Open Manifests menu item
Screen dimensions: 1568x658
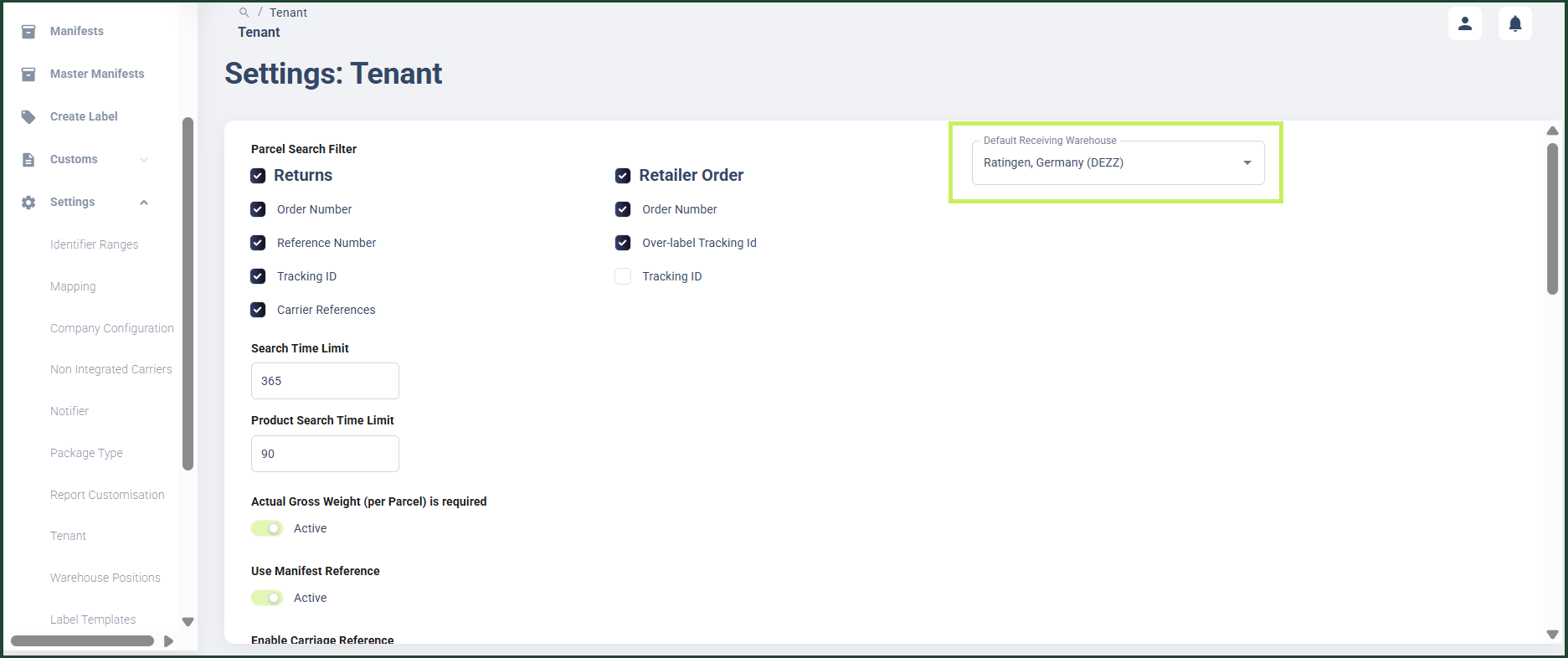click(77, 31)
